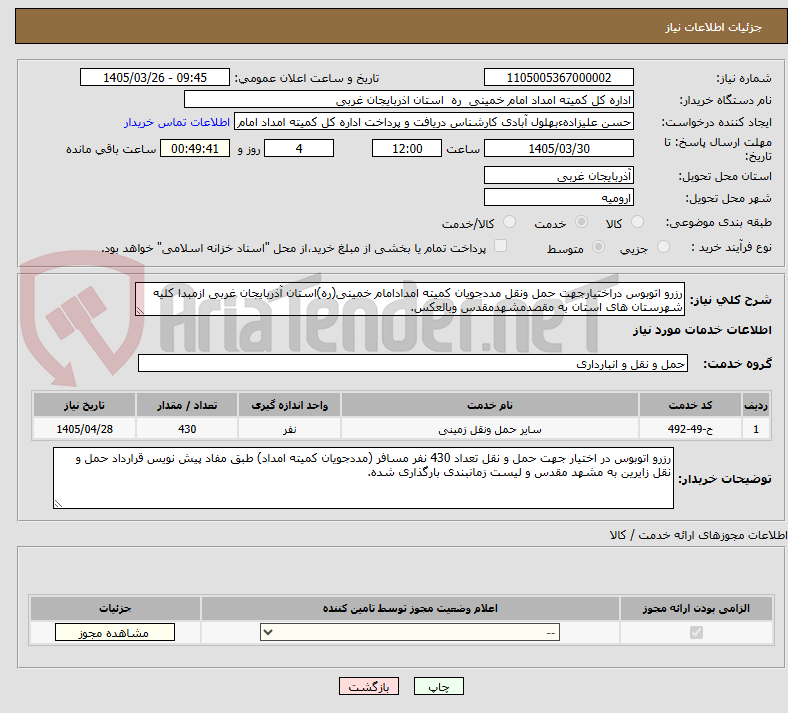Choose جزیی purchase process type
Screen dimensions: 788x713
pyautogui.click(x=663, y=247)
